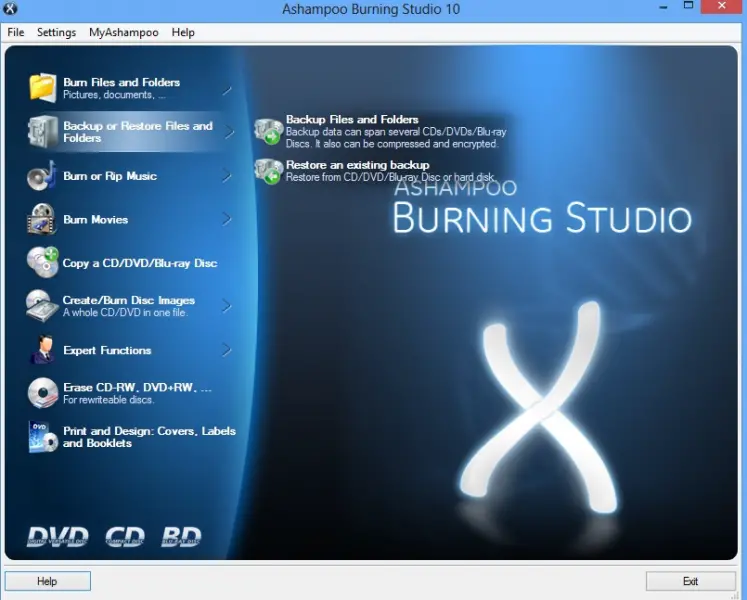
Task: Click 'A whole CD/DVD in one file.' subtitle
Action: tap(125, 312)
